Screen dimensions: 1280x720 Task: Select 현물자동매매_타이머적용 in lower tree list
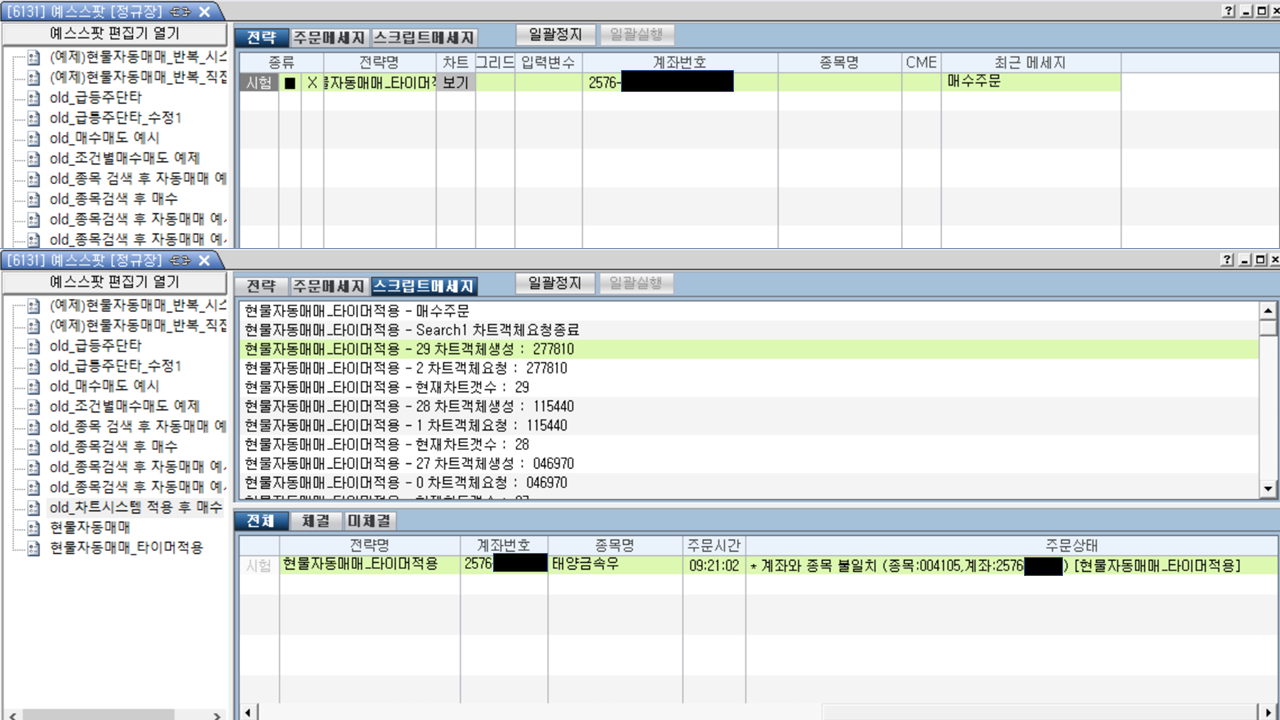tap(126, 548)
